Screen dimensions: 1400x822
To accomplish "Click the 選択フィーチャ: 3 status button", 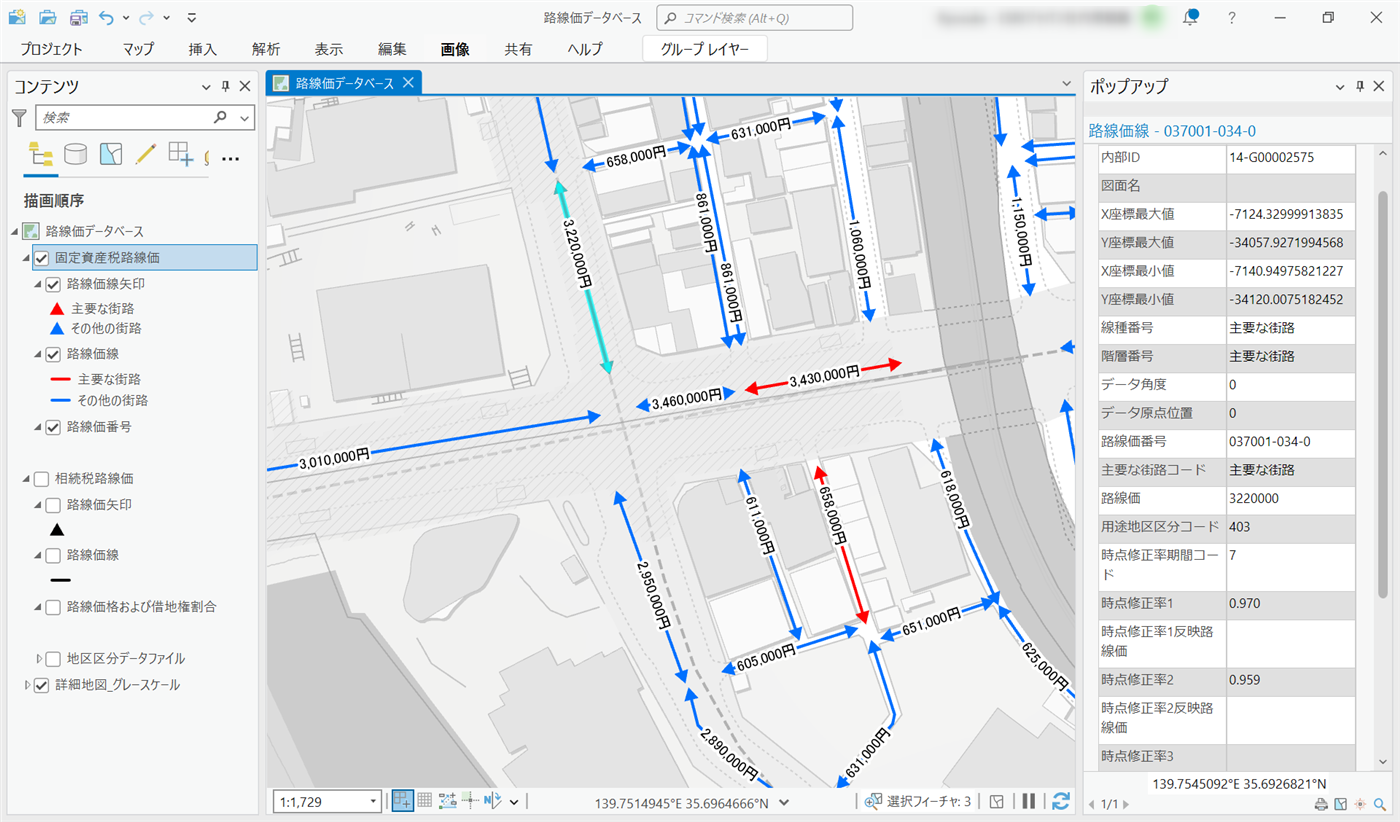I will tap(917, 801).
